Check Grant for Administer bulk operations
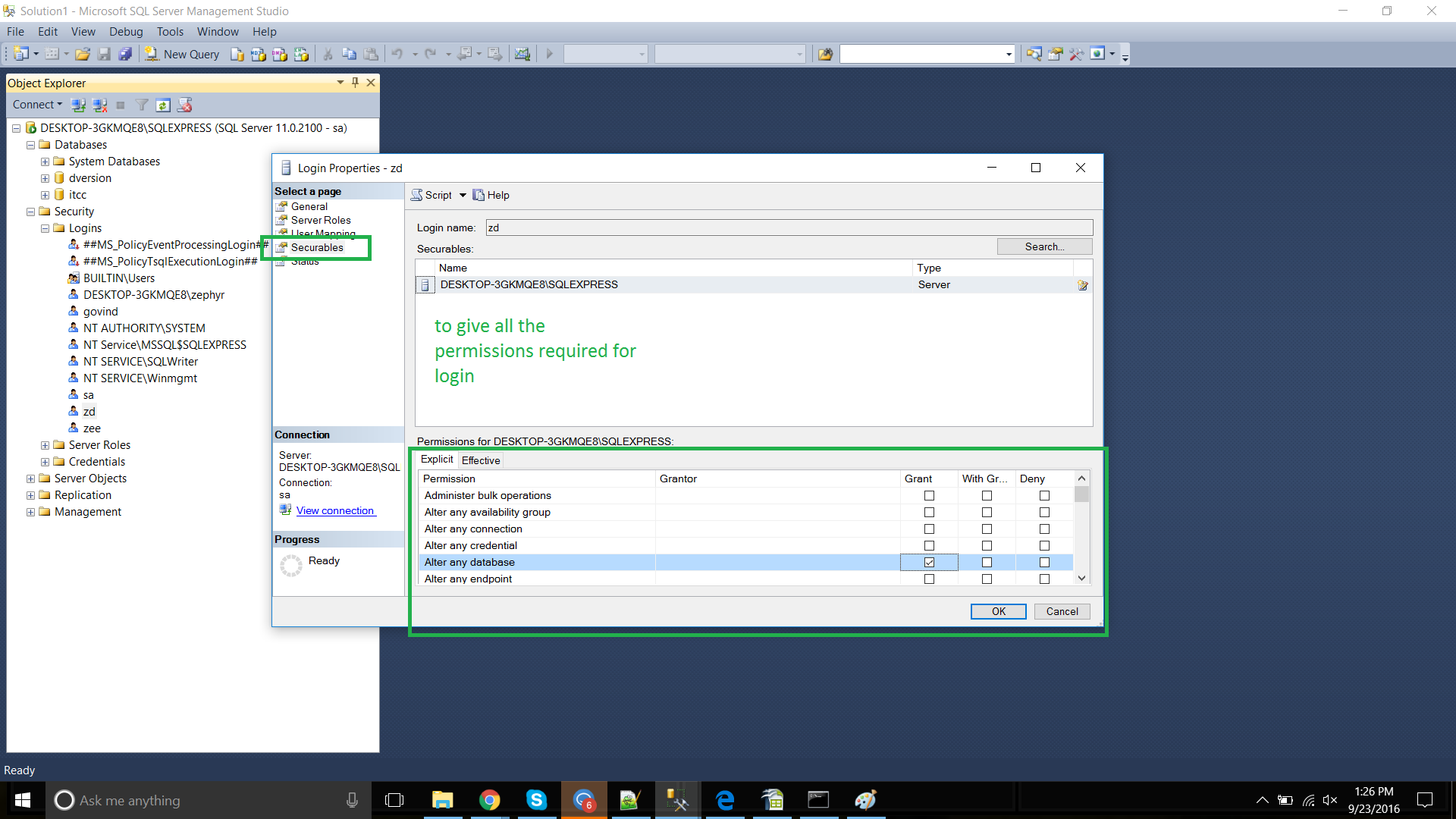 tap(929, 495)
